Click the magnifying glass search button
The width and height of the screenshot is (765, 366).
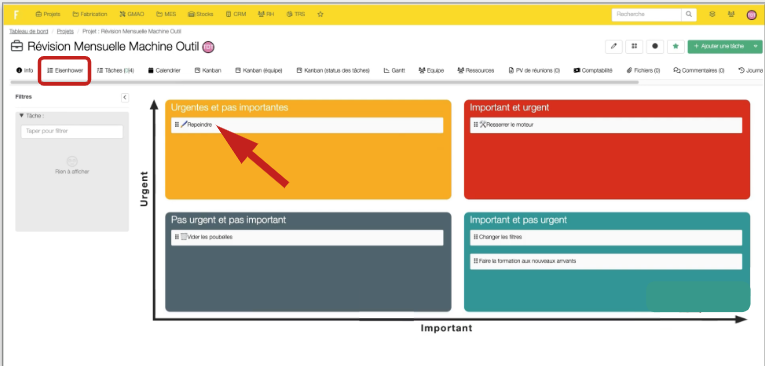pyautogui.click(x=689, y=15)
